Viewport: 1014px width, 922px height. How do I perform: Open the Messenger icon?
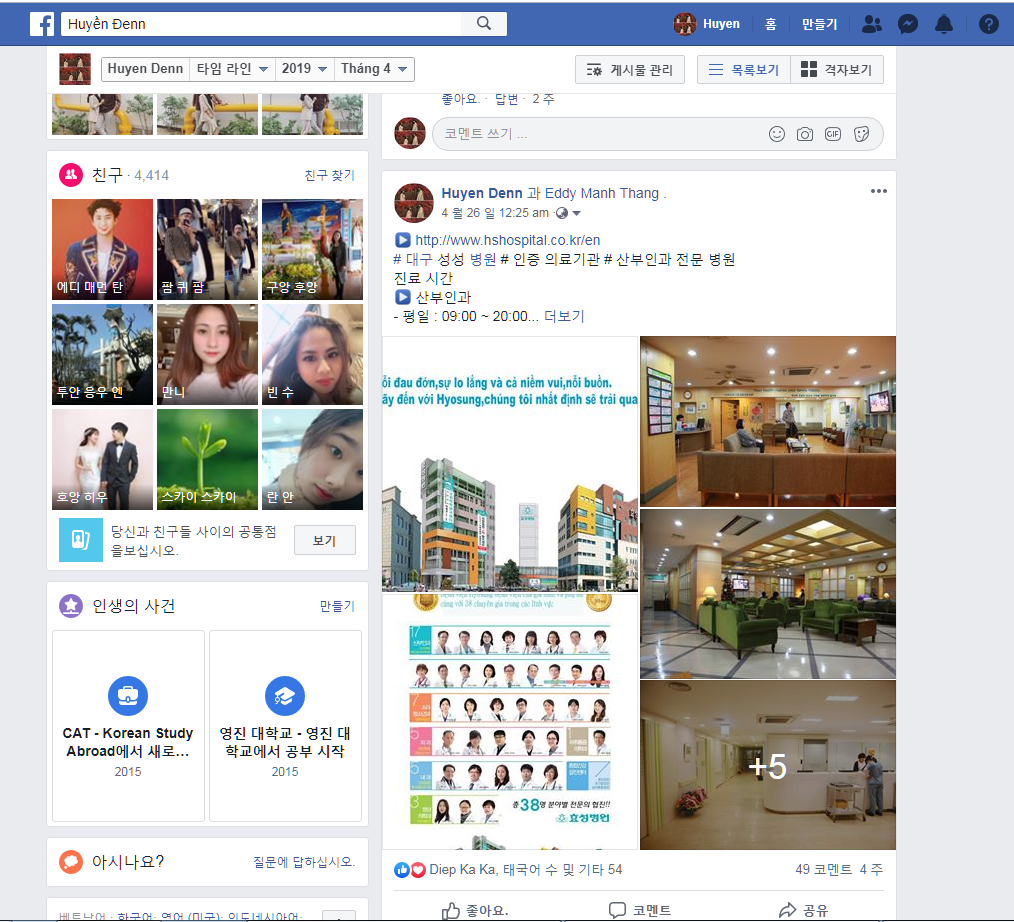coord(908,24)
